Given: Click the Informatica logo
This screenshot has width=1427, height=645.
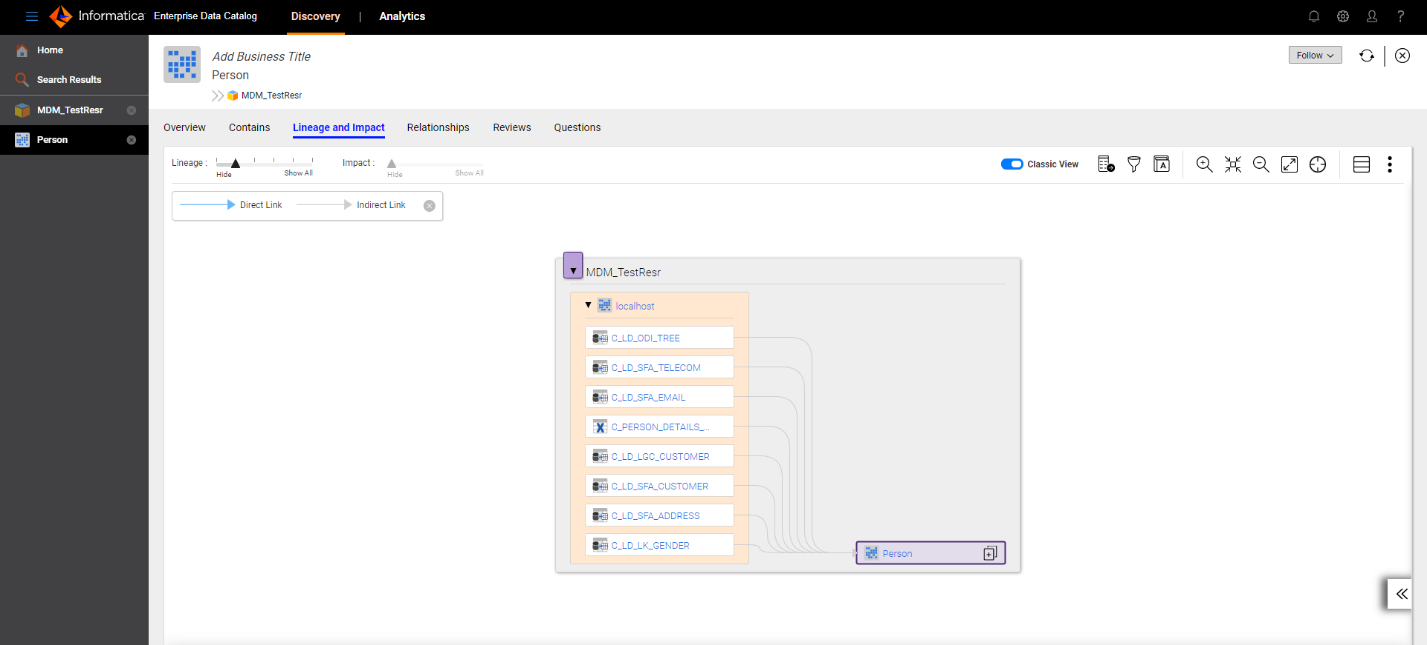Looking at the screenshot, I should click(97, 16).
